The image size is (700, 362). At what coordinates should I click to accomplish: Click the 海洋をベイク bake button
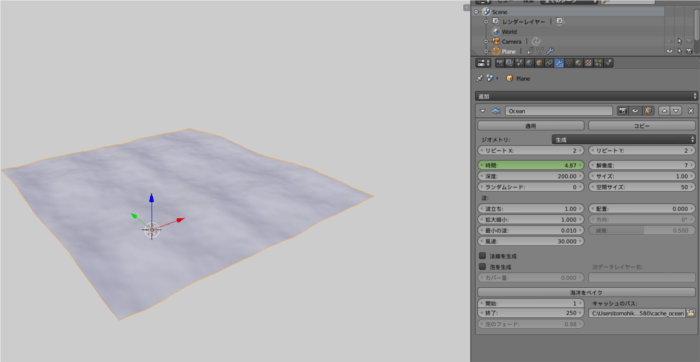(x=586, y=292)
